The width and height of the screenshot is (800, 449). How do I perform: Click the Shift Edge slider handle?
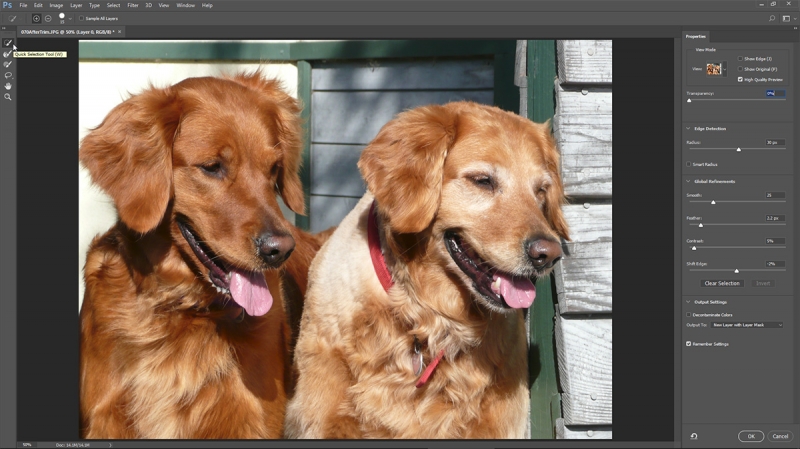[x=736, y=271]
